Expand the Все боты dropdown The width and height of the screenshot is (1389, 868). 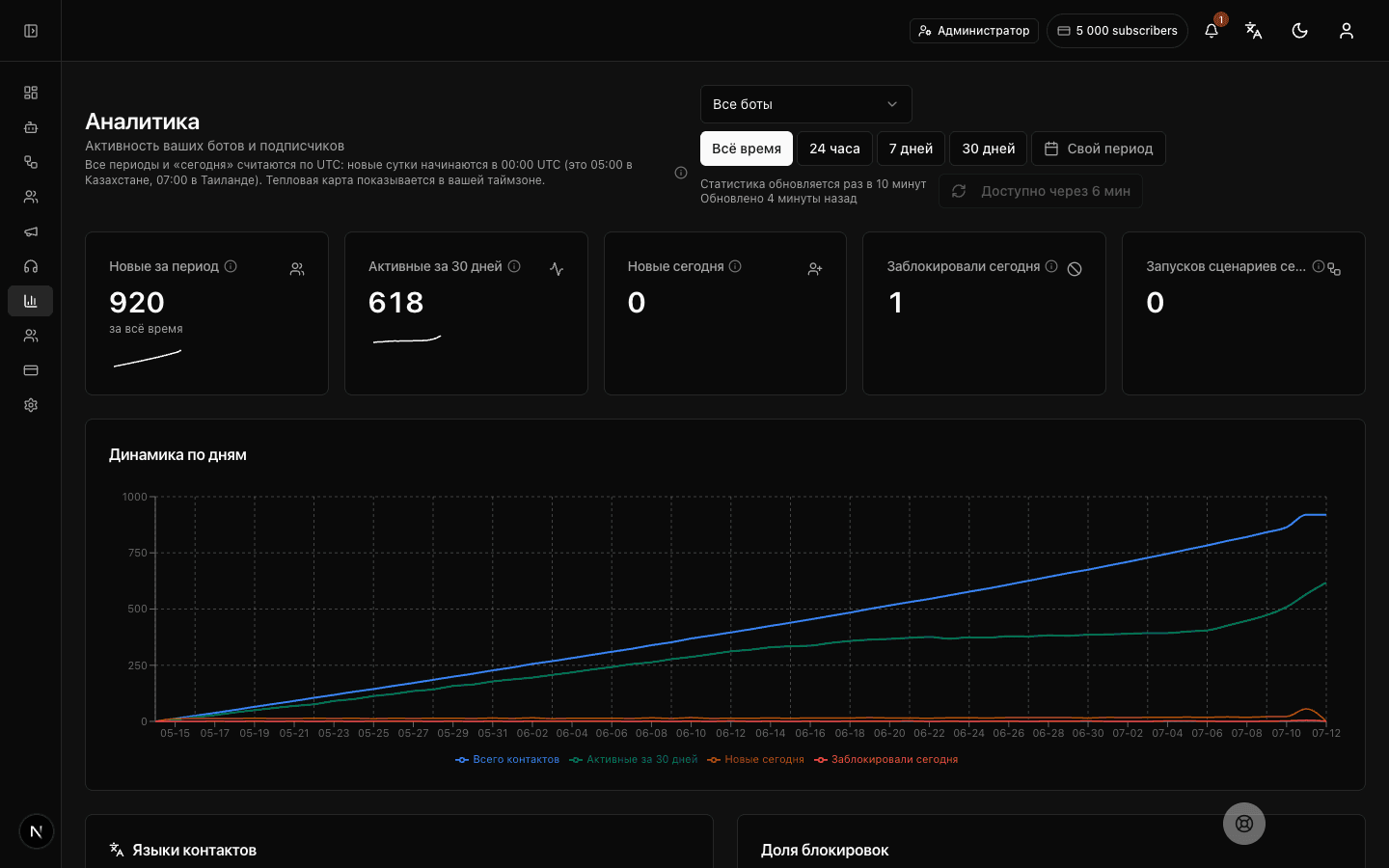click(x=806, y=104)
